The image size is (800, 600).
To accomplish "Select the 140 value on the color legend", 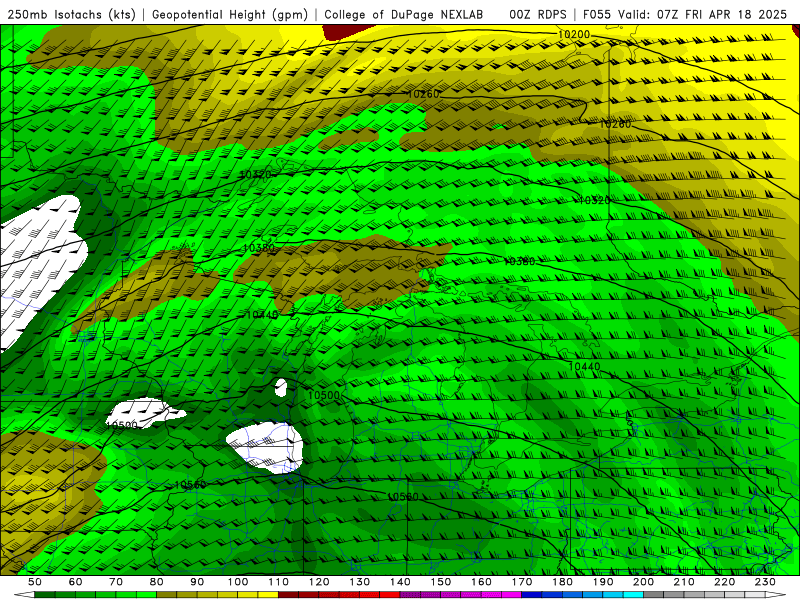I will (400, 582).
